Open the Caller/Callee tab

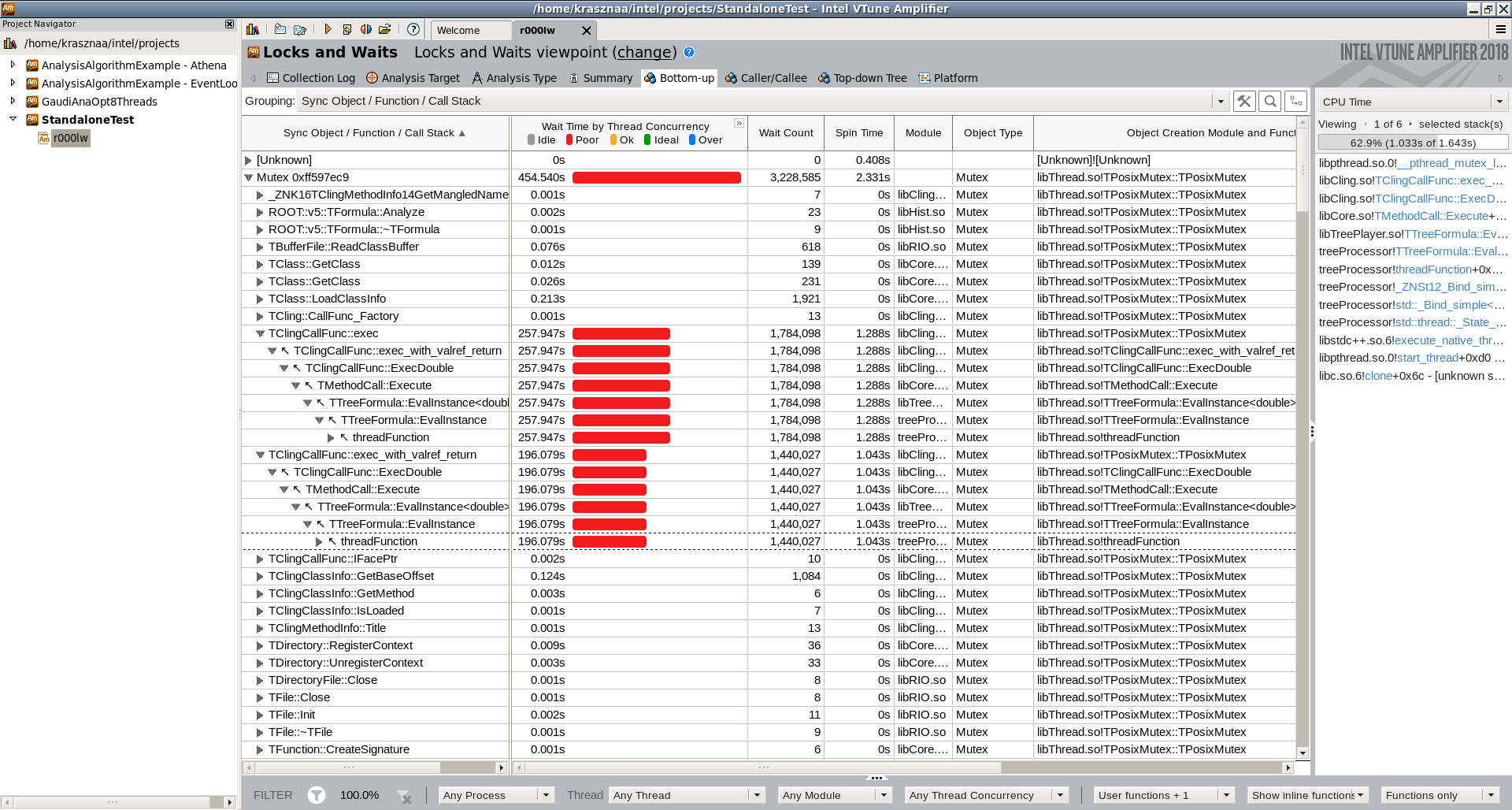click(x=766, y=78)
